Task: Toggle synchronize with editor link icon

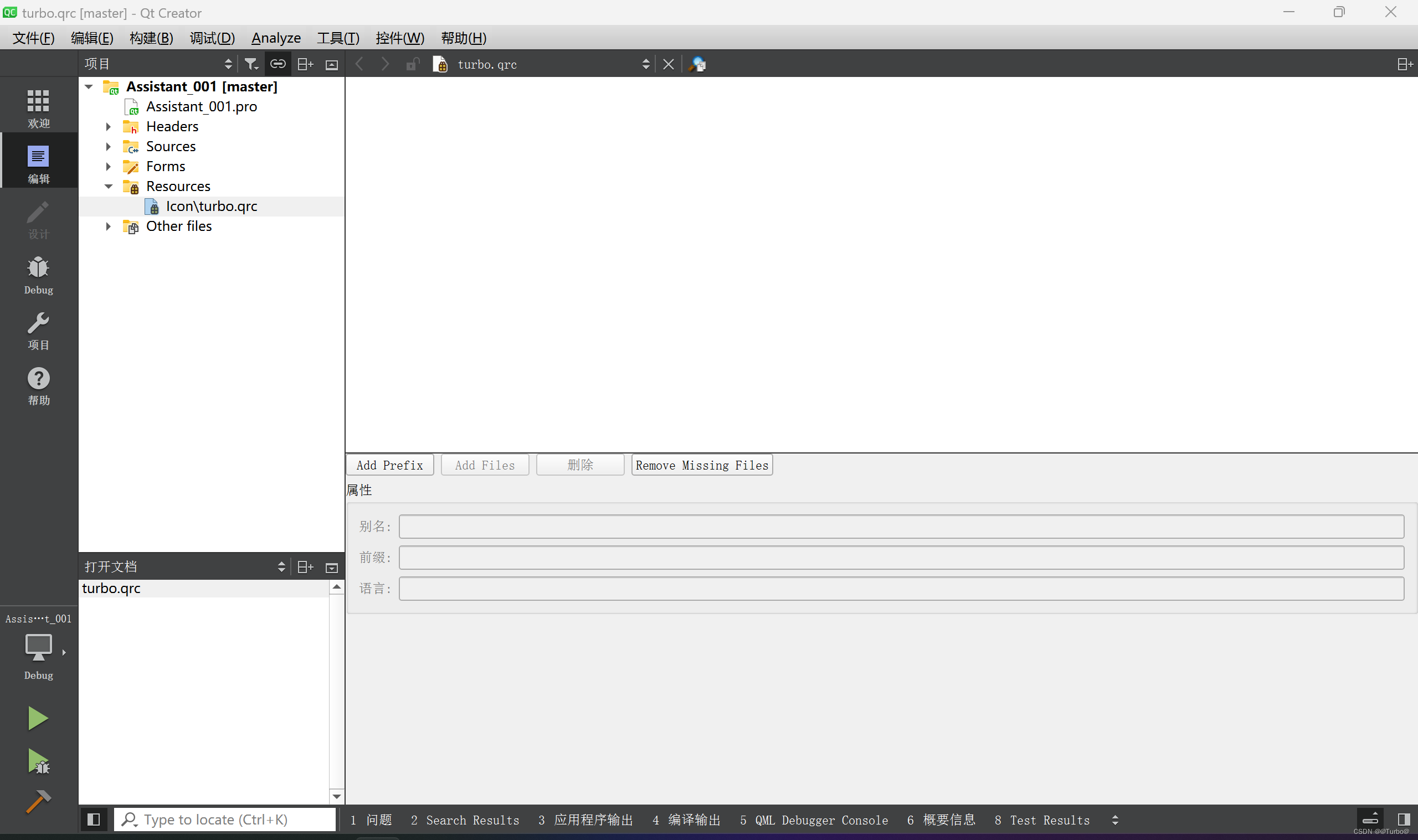Action: [278, 63]
